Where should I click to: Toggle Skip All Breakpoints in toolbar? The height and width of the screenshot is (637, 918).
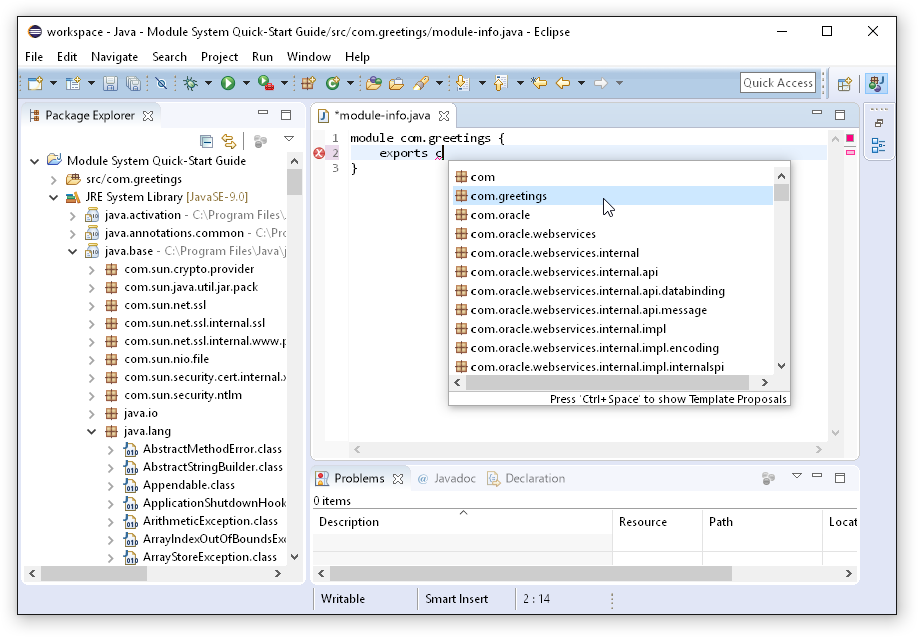161,84
